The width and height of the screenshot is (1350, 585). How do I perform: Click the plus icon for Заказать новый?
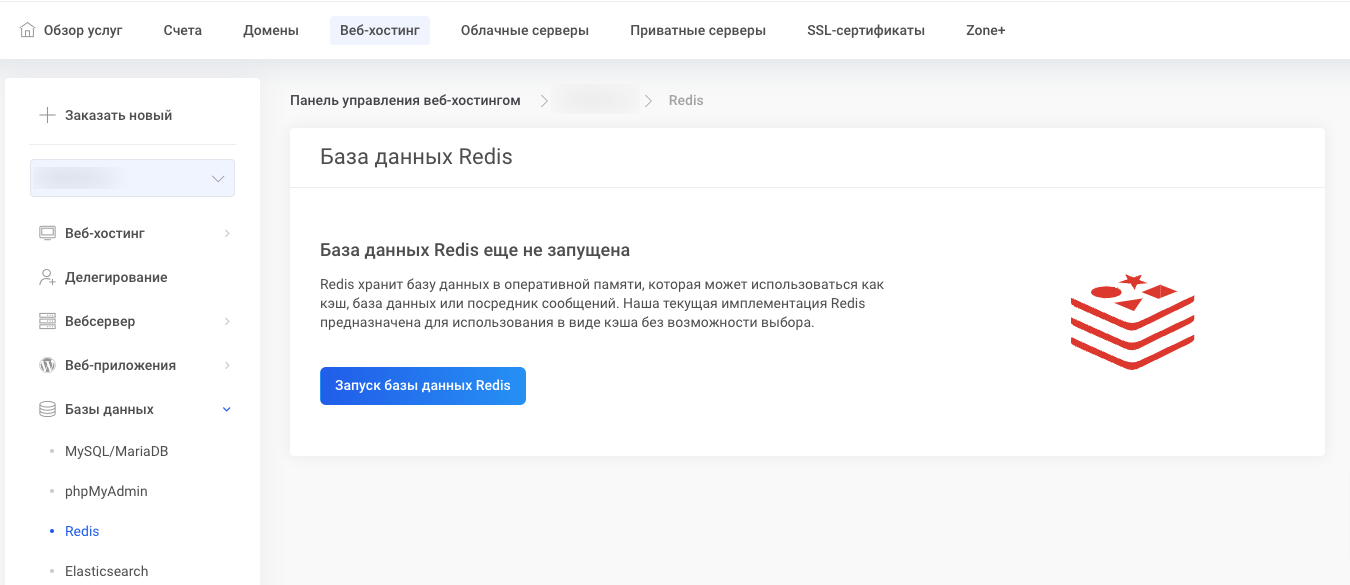point(47,115)
